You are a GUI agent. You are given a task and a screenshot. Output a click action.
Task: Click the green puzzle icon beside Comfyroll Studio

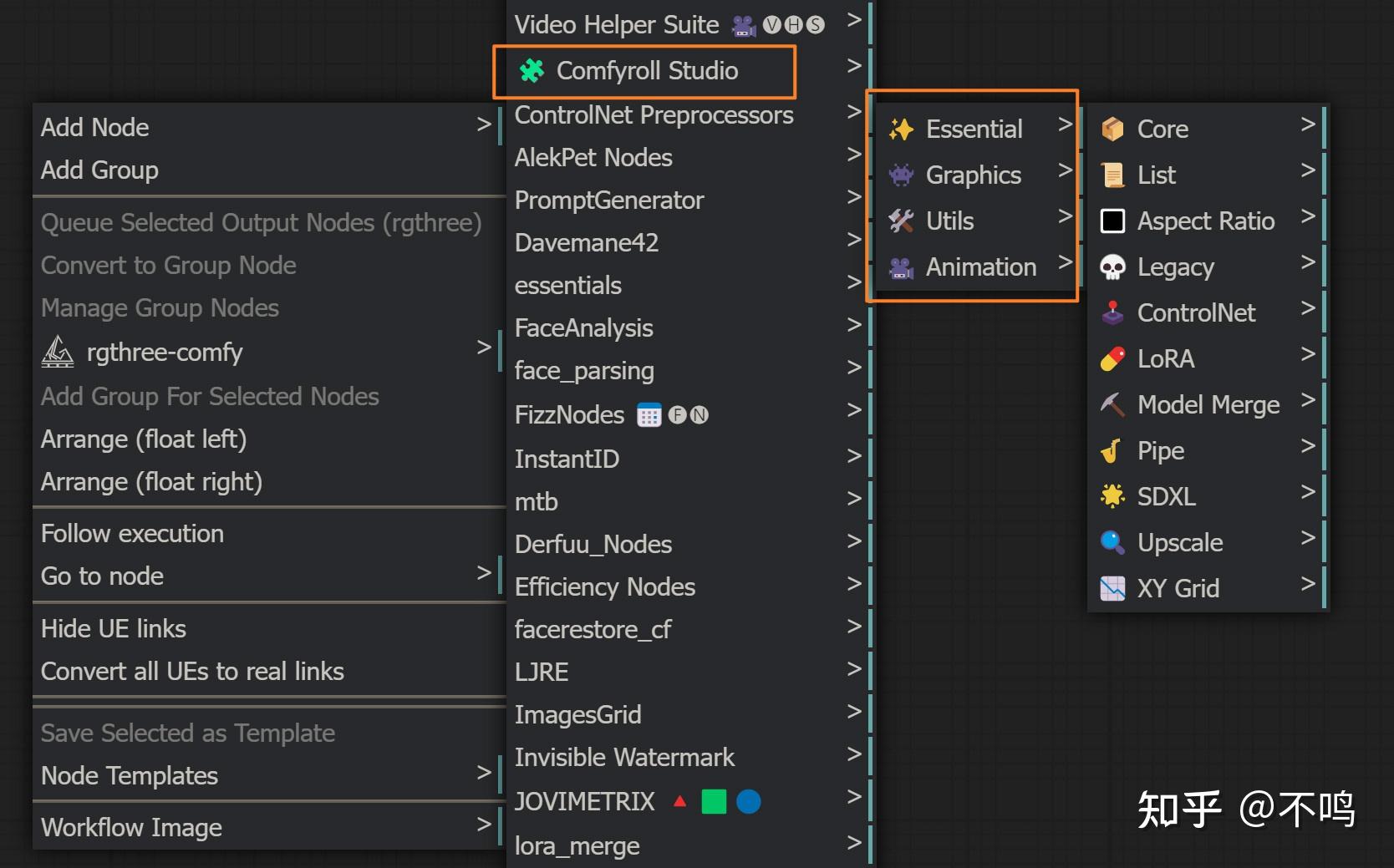pyautogui.click(x=532, y=71)
